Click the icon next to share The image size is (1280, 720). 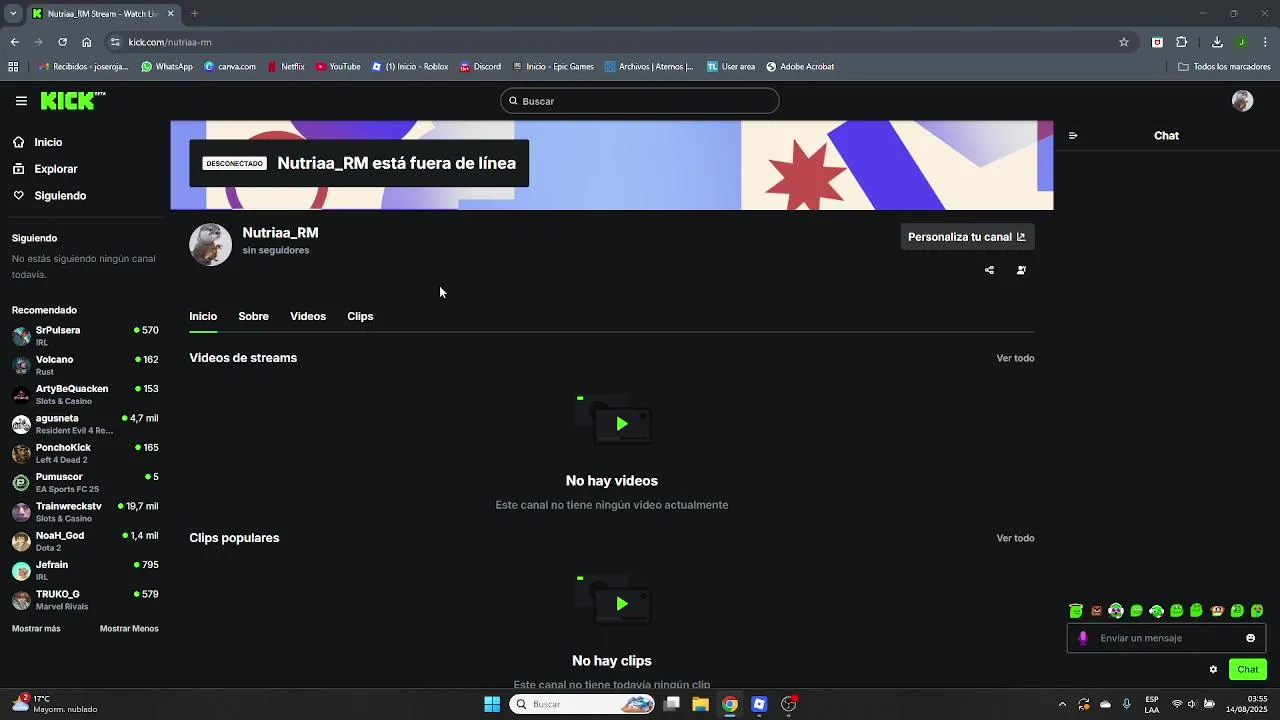1021,270
